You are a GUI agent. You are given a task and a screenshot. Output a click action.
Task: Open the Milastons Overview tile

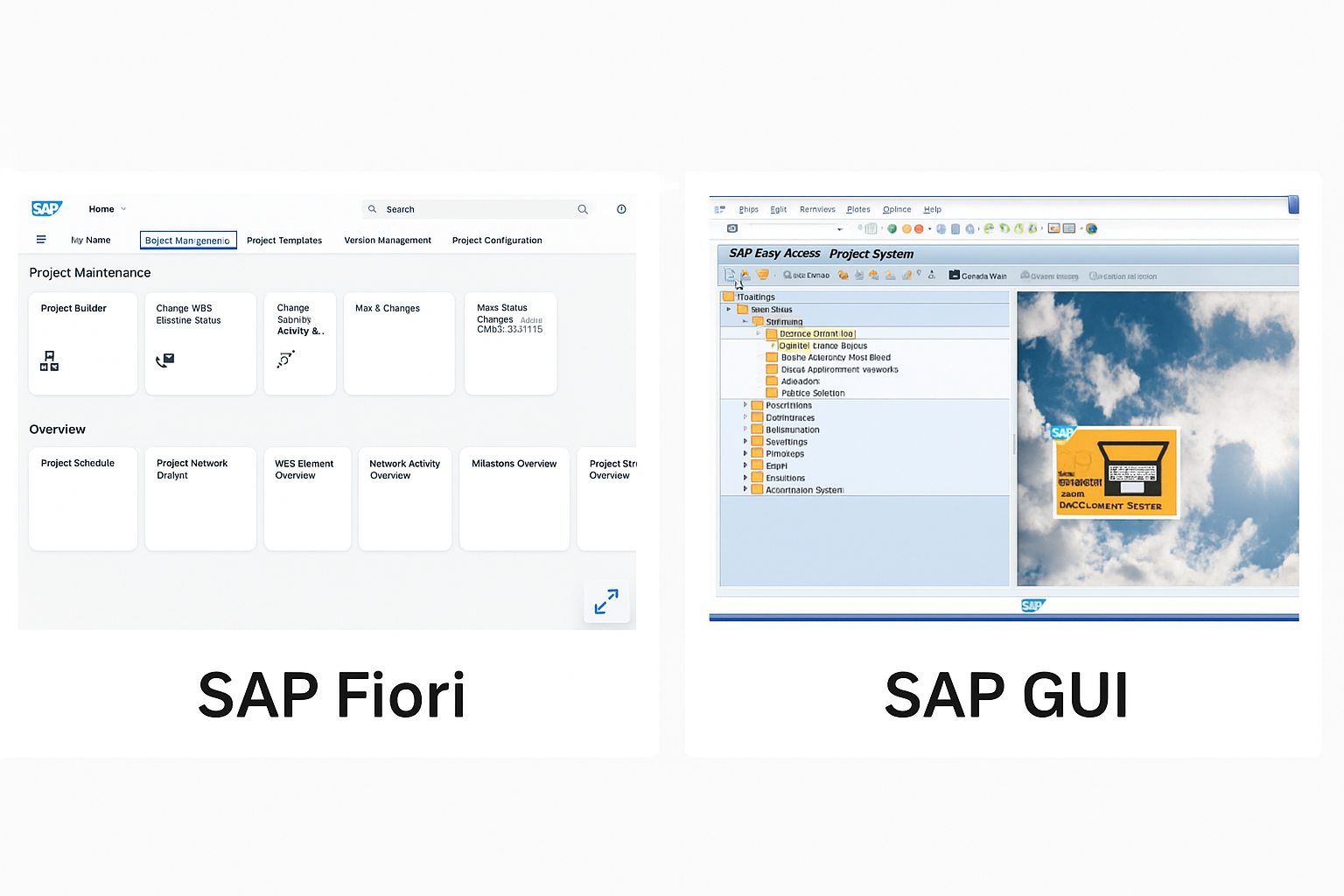coord(514,499)
